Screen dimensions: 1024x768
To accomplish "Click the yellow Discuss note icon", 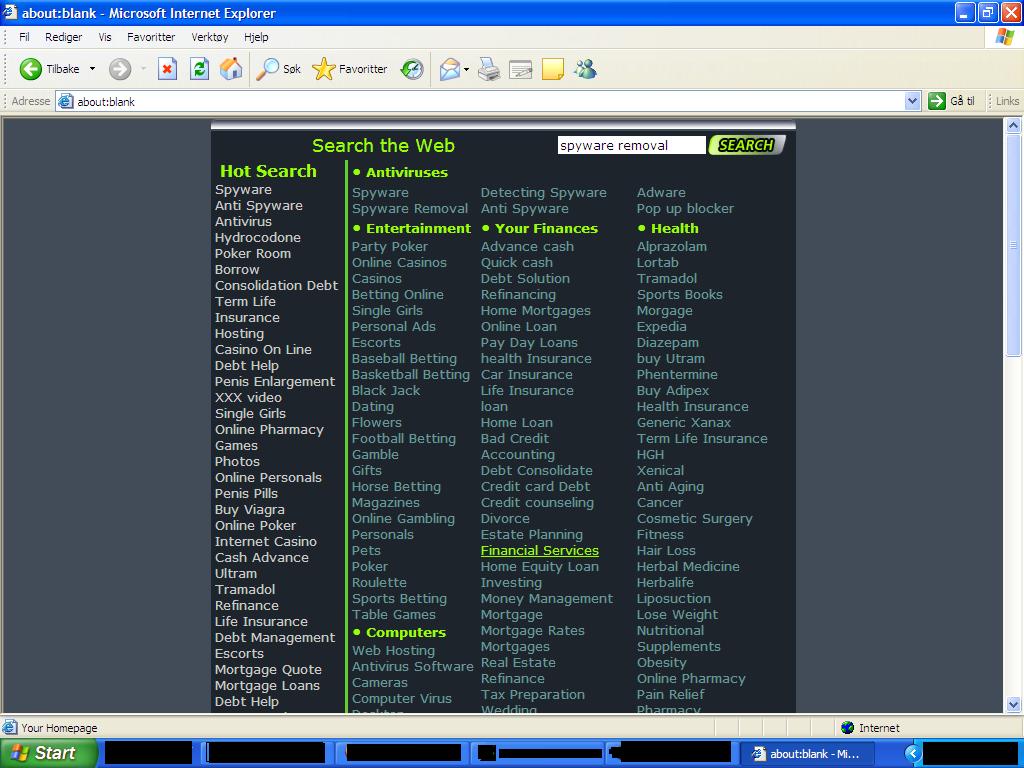I will 552,69.
